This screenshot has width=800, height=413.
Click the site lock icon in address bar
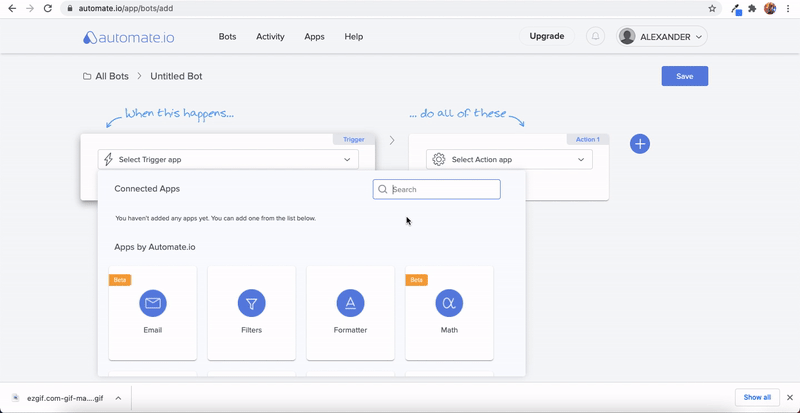click(x=70, y=9)
